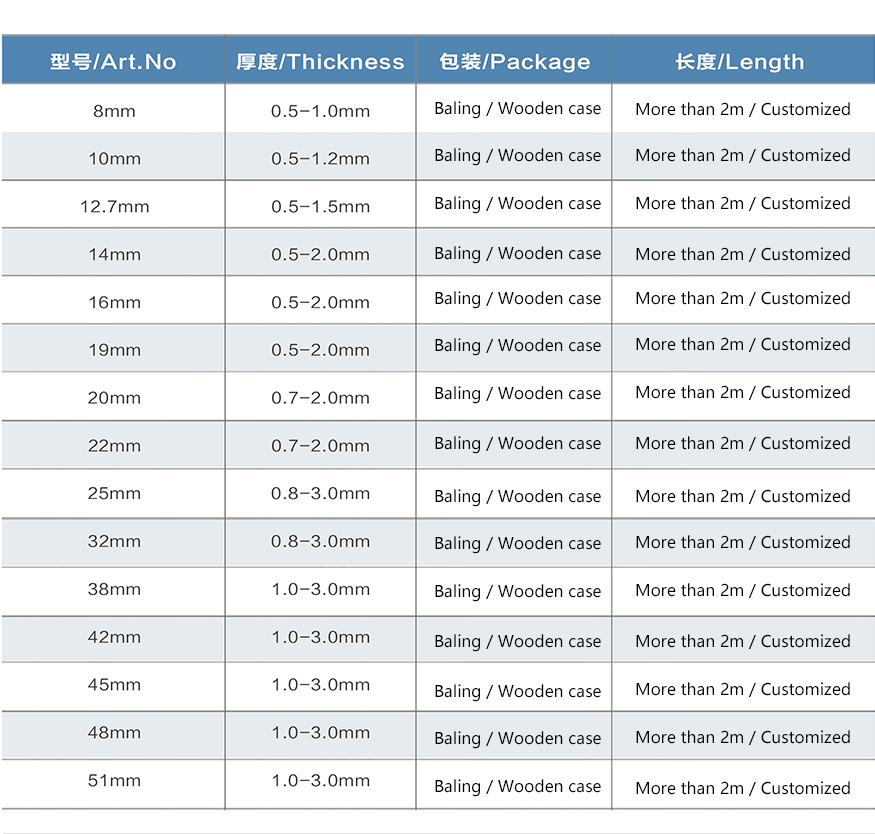
Task: Click length cell in the 38mm row
Action: [743, 590]
